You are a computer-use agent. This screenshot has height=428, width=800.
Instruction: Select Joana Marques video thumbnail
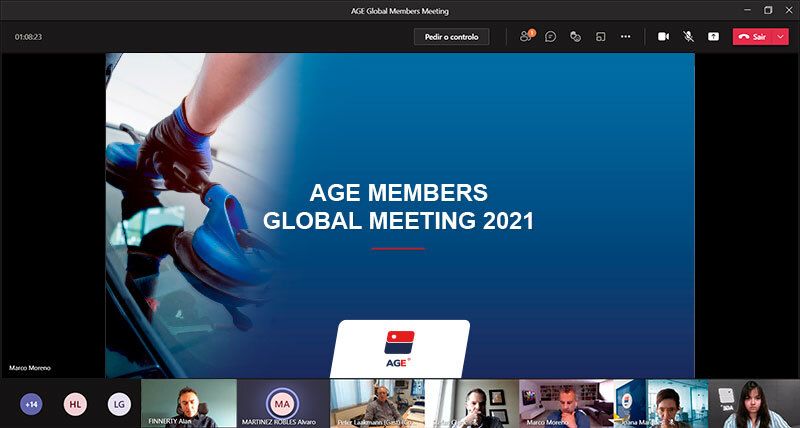coord(661,403)
